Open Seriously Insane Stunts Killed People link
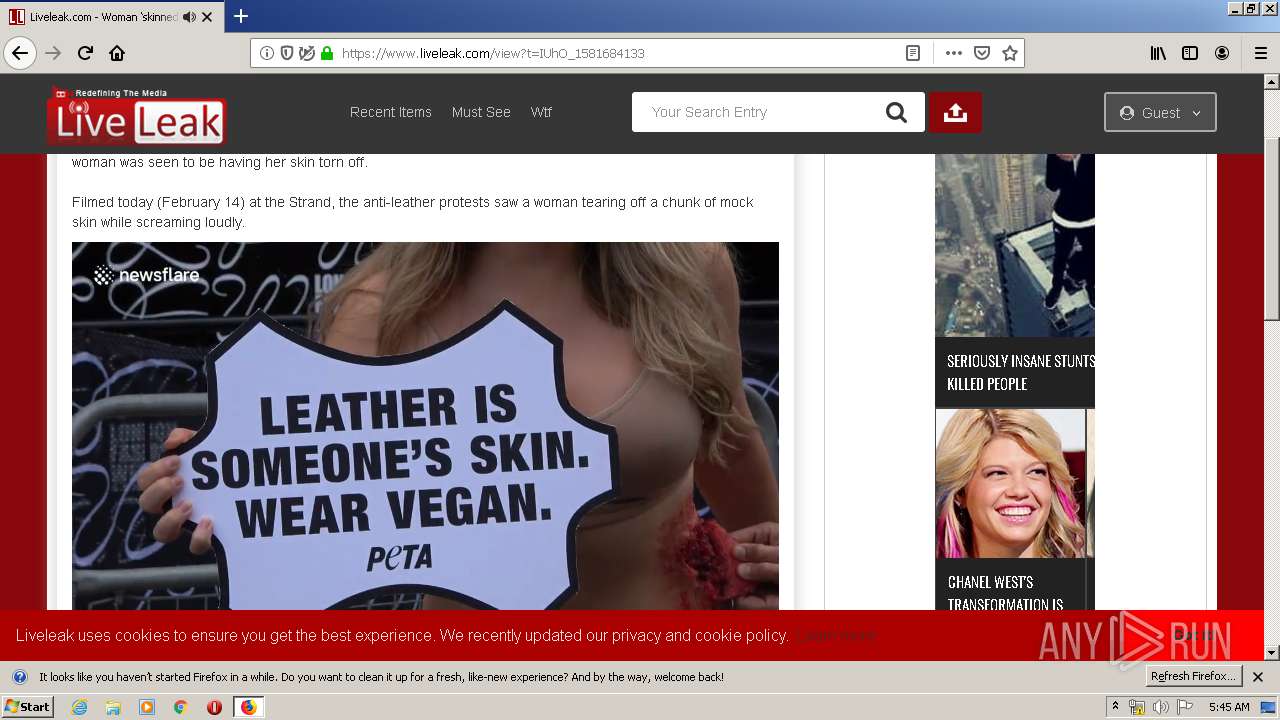 tap(1021, 372)
